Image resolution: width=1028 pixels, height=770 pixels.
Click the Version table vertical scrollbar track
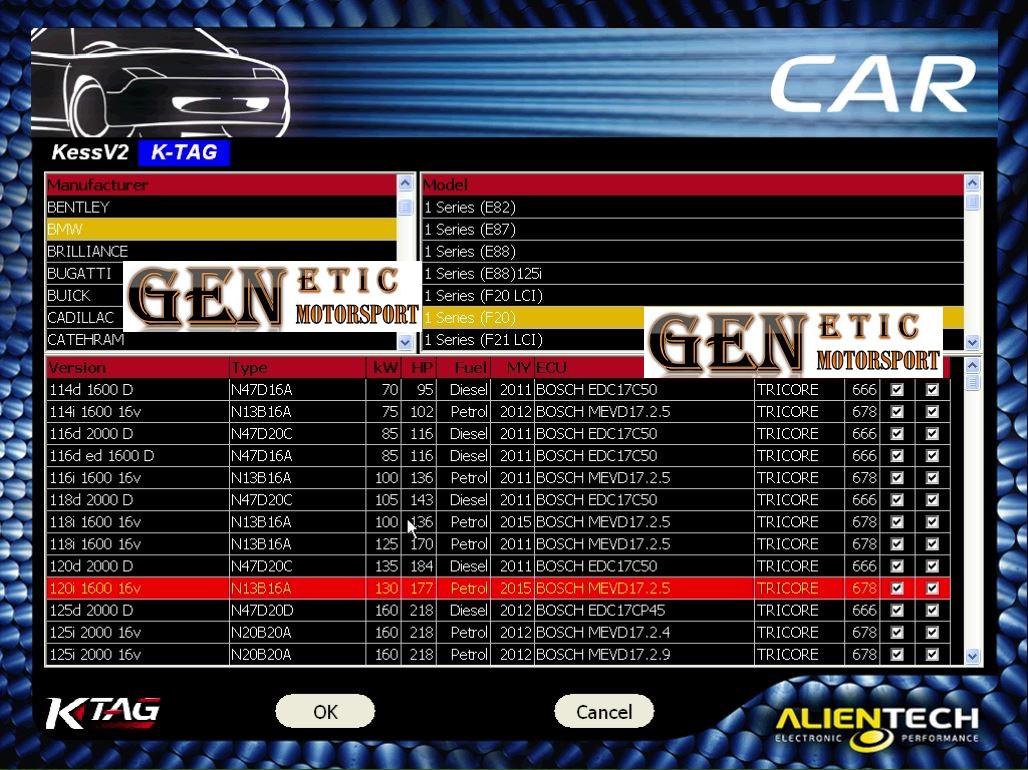[973, 520]
